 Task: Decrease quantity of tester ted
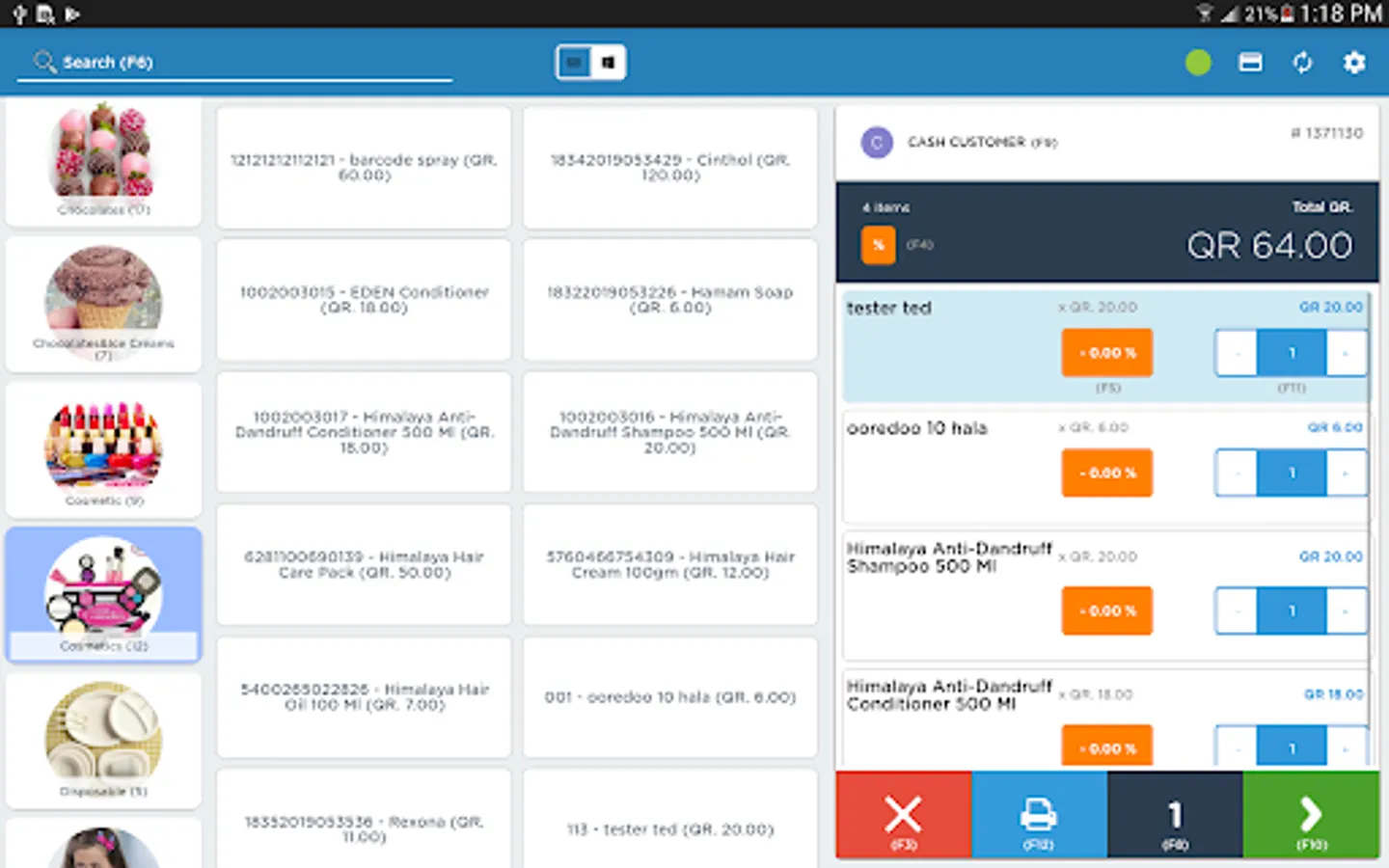tap(1236, 353)
